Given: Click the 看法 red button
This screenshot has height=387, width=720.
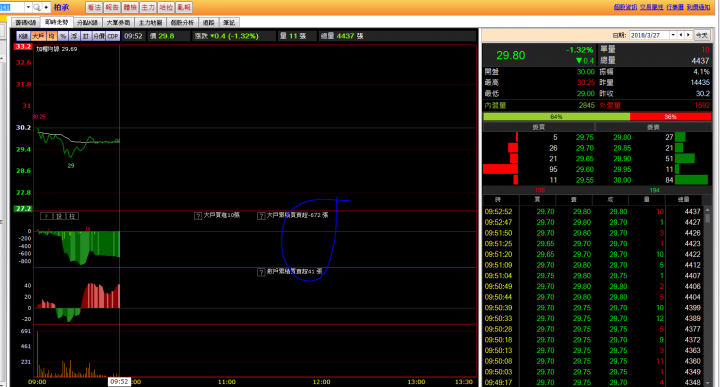Looking at the screenshot, I should click(94, 7).
